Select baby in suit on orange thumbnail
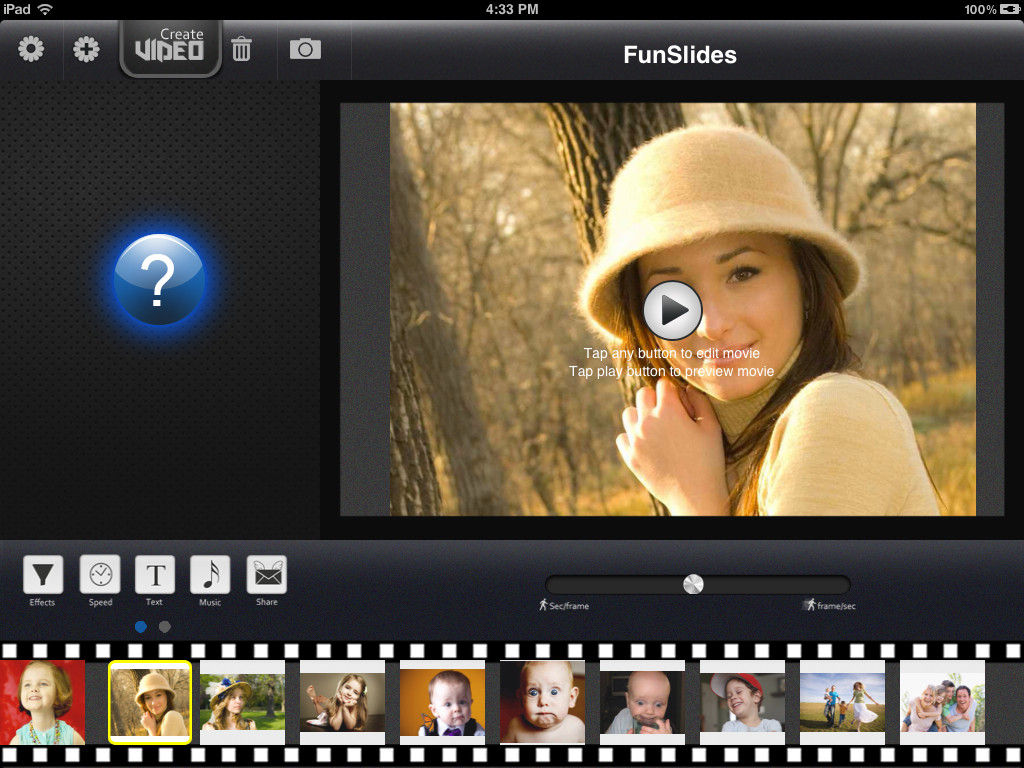 click(x=442, y=702)
